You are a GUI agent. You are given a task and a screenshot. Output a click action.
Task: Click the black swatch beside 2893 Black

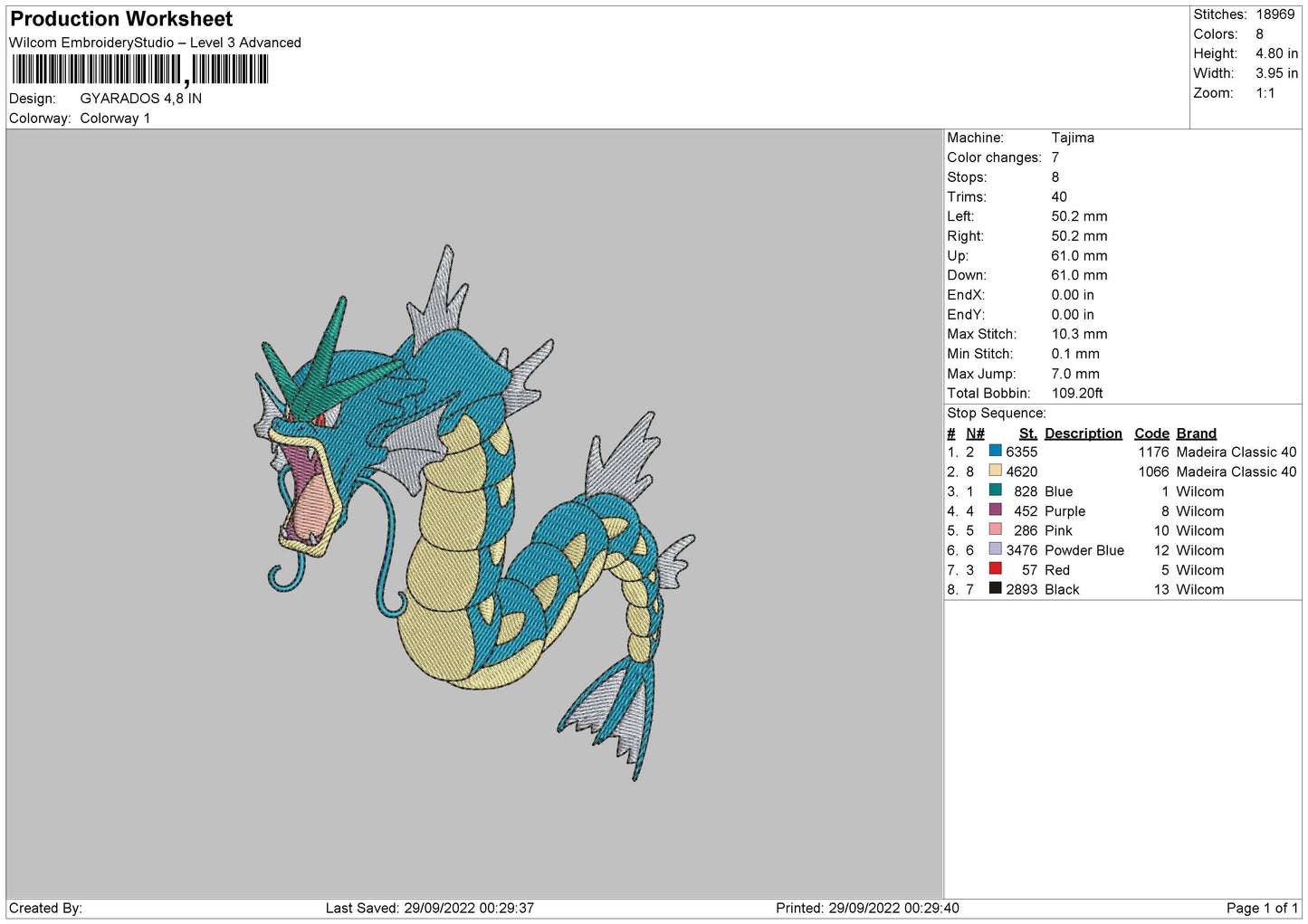click(x=995, y=588)
